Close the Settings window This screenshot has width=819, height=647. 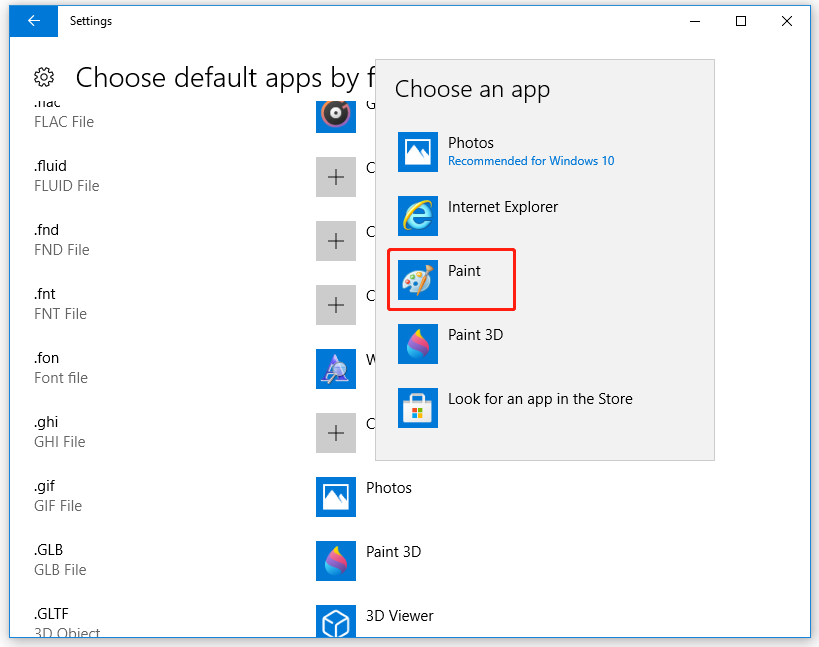point(787,21)
